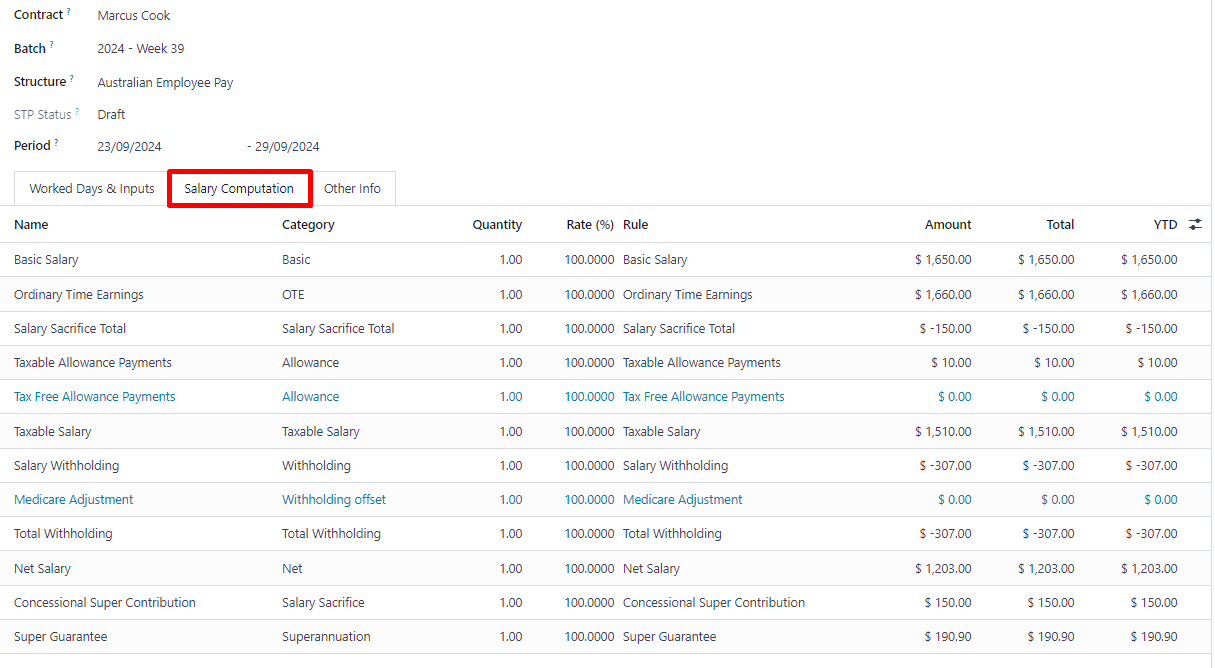The height and width of the screenshot is (668, 1215).
Task: Click the period end date 29/09/2024
Action: click(x=287, y=147)
